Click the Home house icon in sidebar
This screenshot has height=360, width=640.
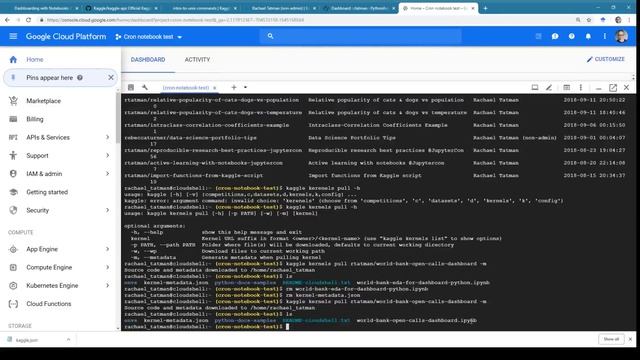[x=13, y=60]
